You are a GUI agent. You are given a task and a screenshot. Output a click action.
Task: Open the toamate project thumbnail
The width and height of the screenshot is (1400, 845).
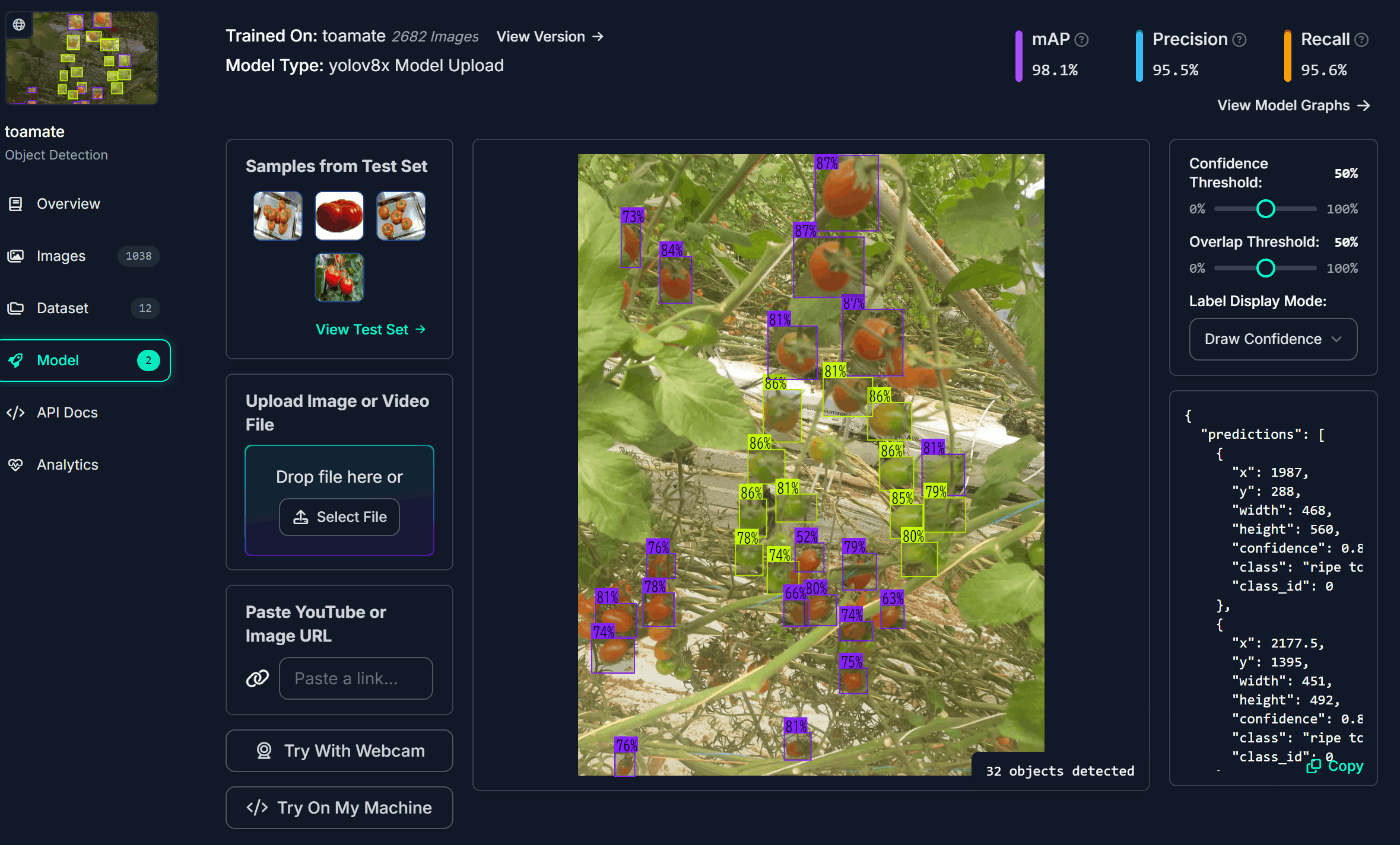click(x=82, y=58)
